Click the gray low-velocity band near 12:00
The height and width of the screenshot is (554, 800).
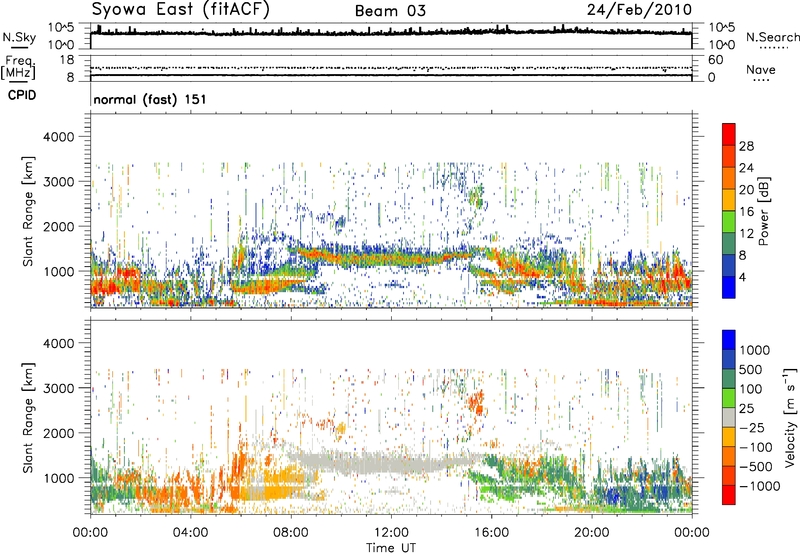pos(391,462)
